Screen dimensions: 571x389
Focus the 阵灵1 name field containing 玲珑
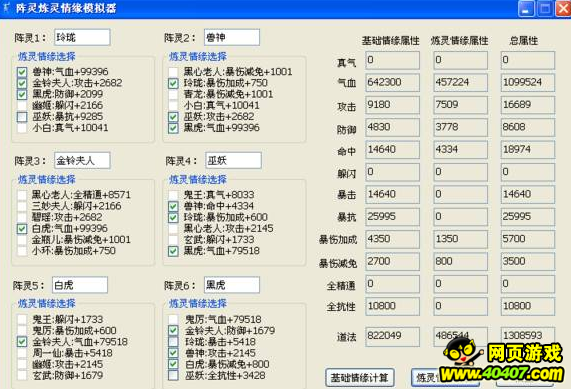point(82,38)
